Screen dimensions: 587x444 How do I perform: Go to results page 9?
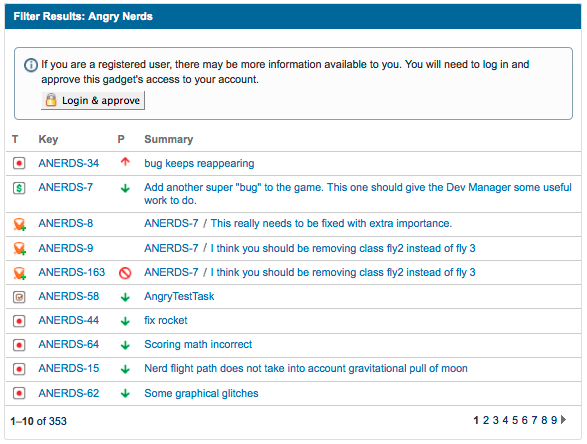point(554,420)
